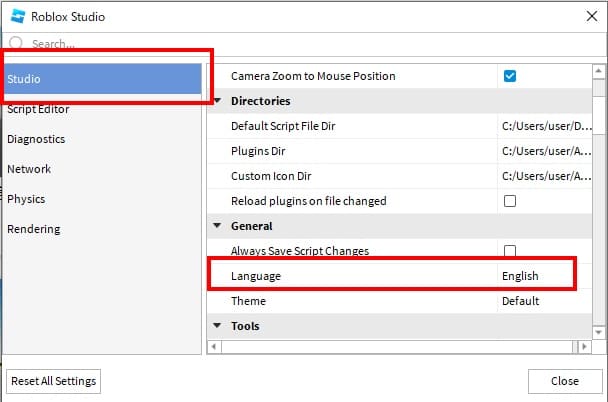The height and width of the screenshot is (402, 608).
Task: Click the vertical scrollbar up arrow
Action: coord(598,71)
